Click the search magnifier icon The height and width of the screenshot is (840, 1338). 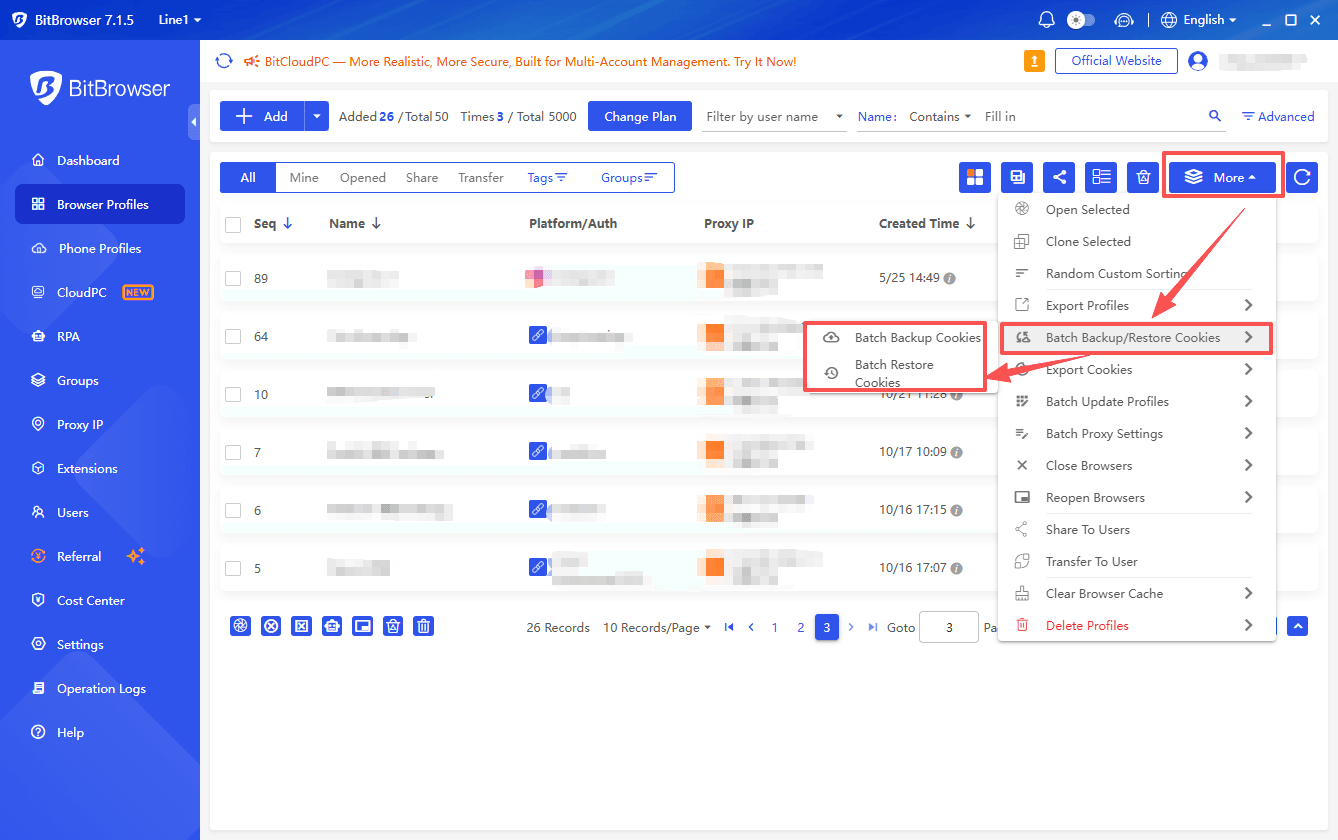coord(1215,116)
